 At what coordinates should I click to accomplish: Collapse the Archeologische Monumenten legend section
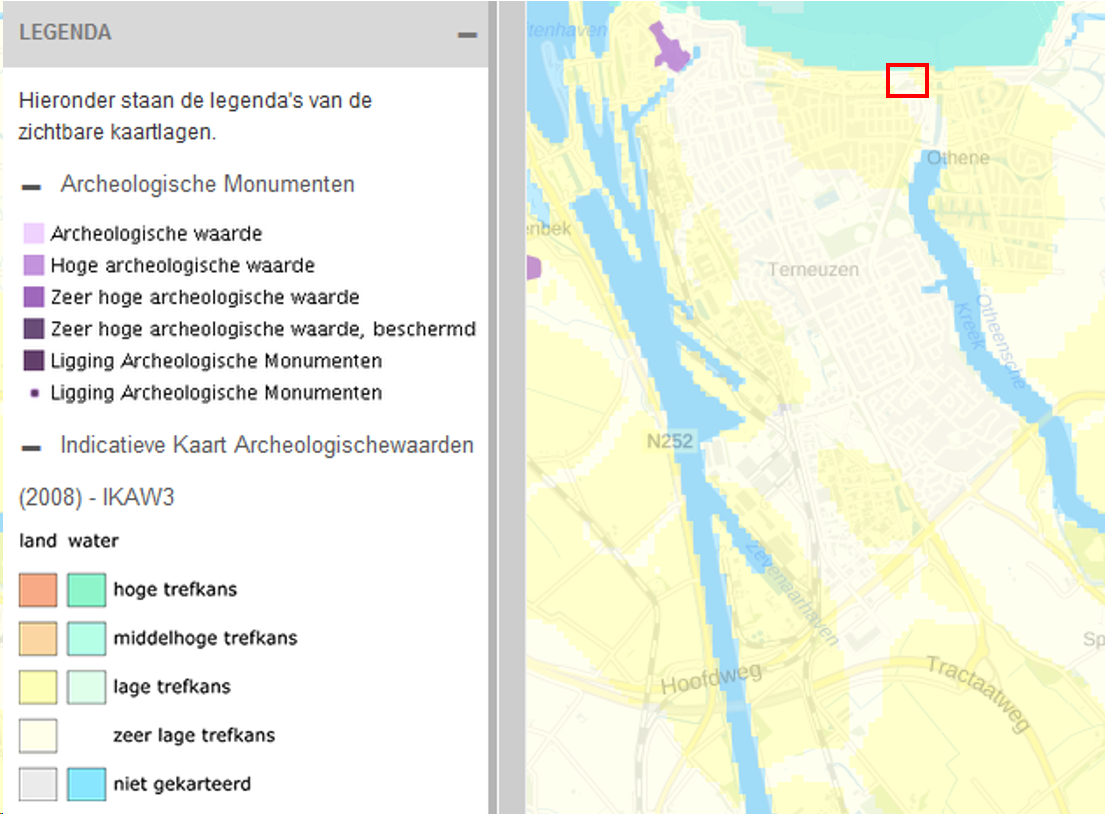pos(31,187)
